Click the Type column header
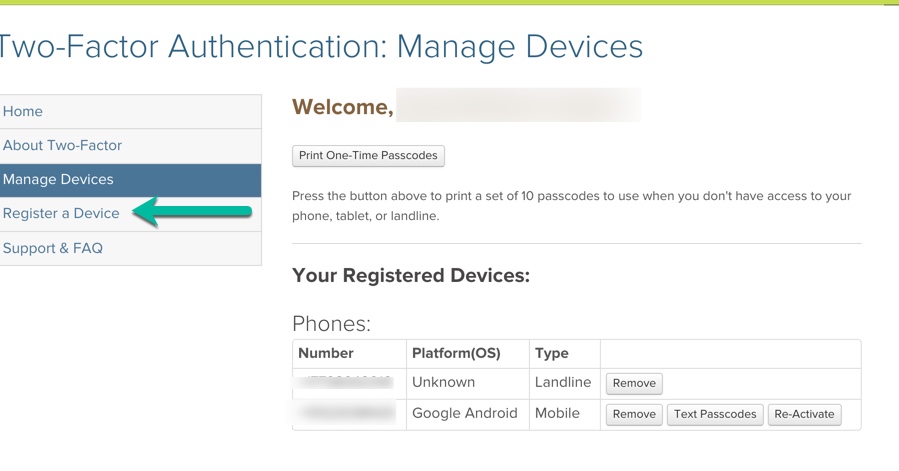 coord(552,353)
